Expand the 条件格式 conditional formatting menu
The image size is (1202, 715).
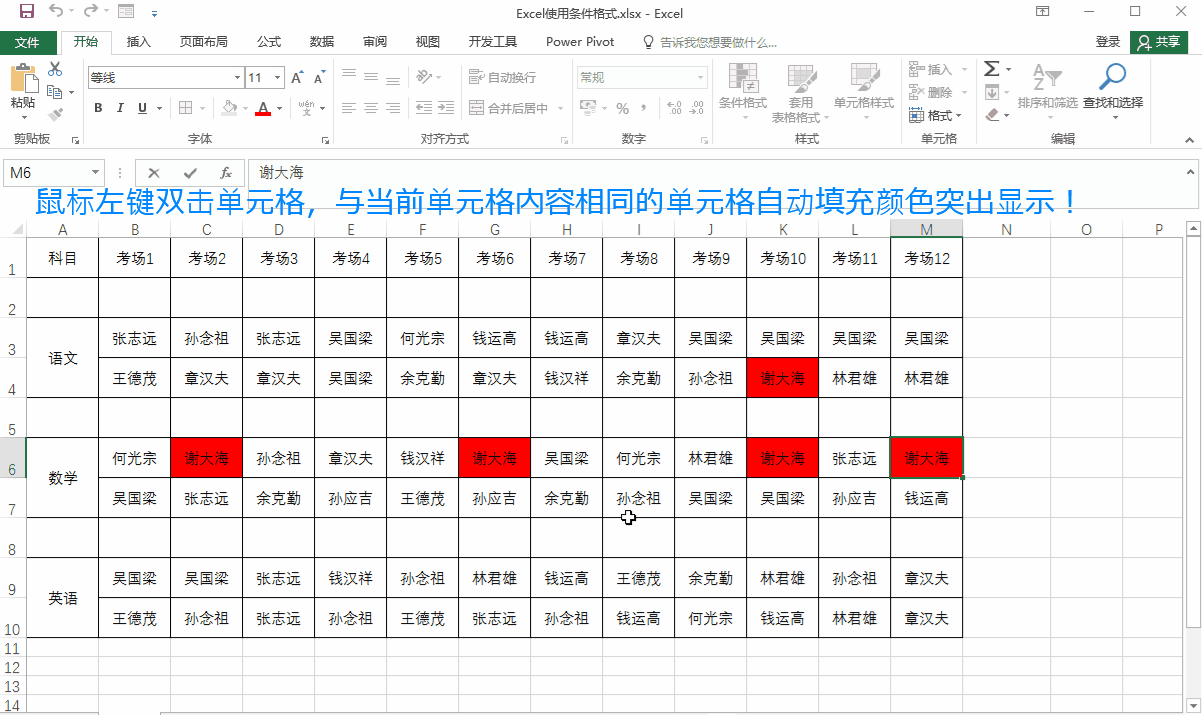coord(743,92)
